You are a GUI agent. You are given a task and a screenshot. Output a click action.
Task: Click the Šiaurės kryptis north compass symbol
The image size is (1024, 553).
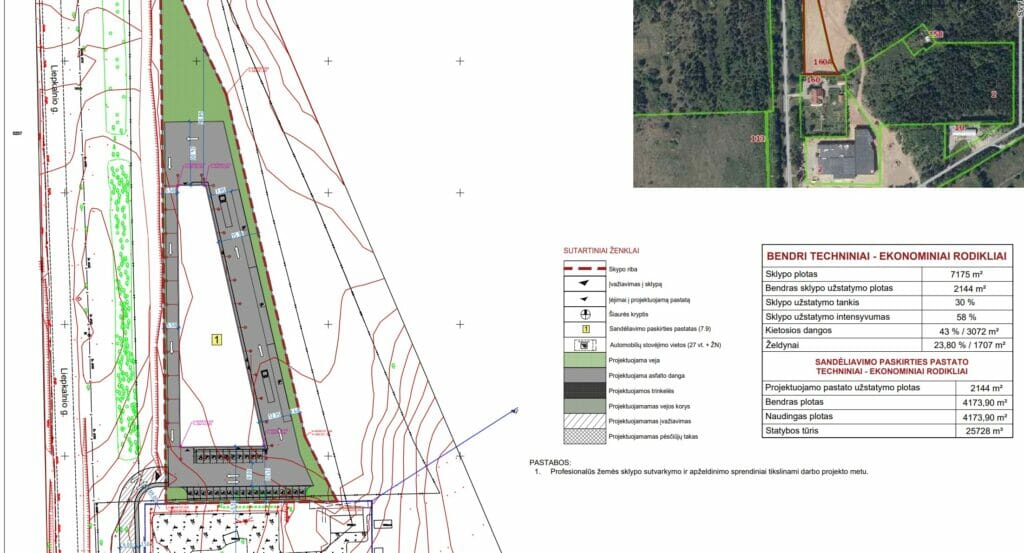coord(584,314)
